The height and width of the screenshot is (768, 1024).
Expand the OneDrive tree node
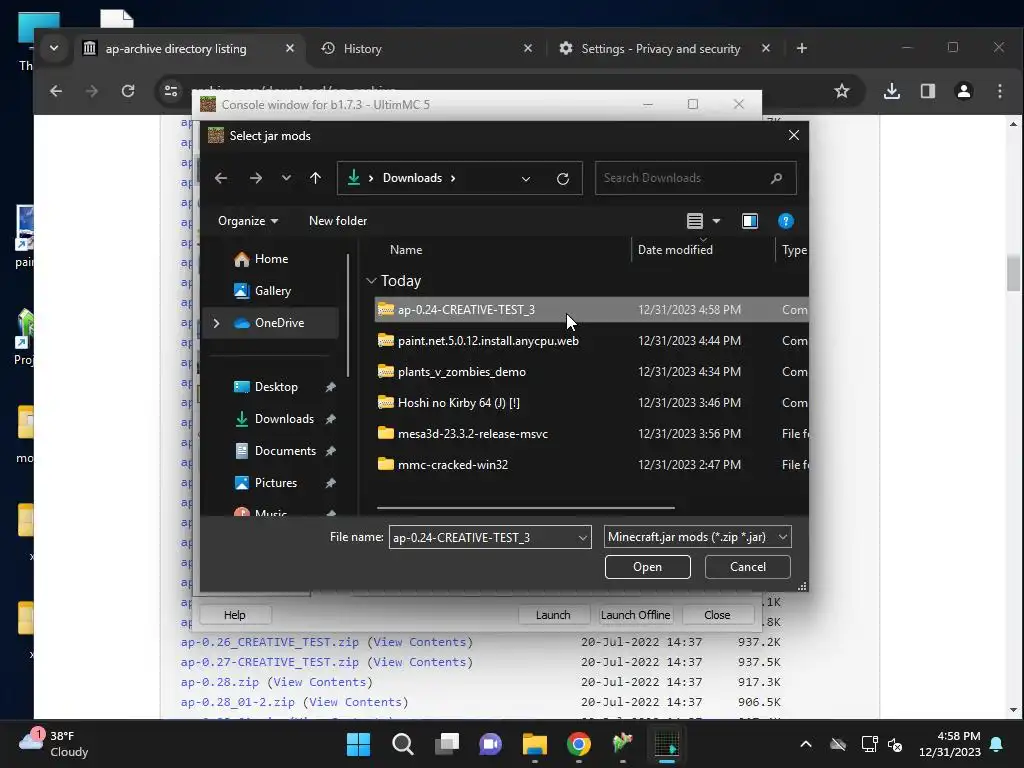[x=216, y=323]
